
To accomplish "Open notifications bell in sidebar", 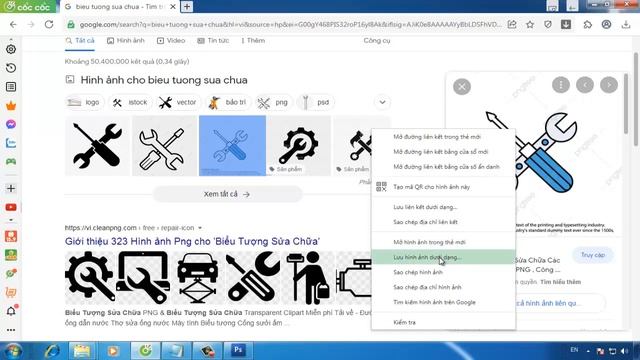I will 11,311.
